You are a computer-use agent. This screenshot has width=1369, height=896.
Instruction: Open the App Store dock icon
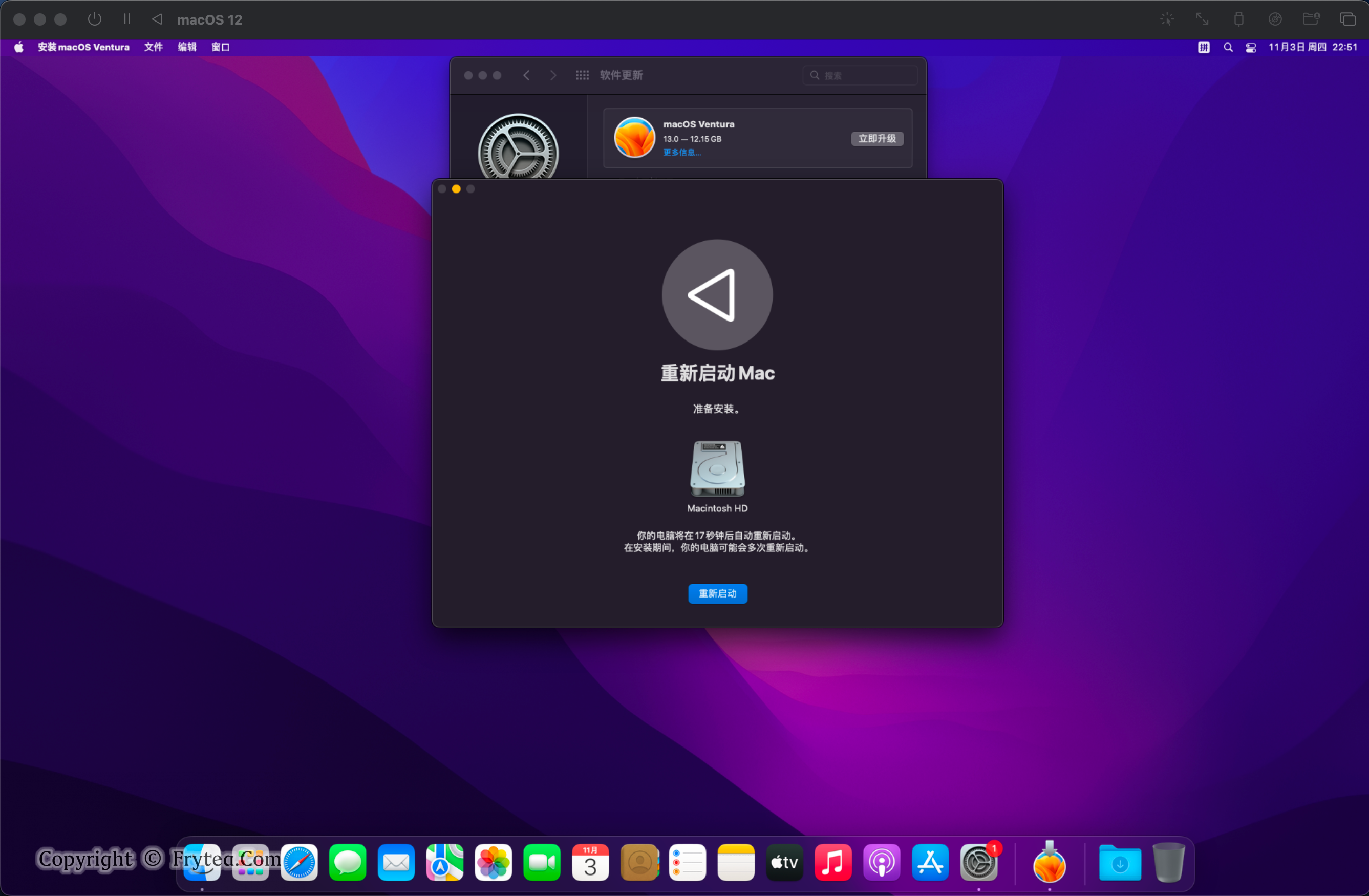point(930,863)
